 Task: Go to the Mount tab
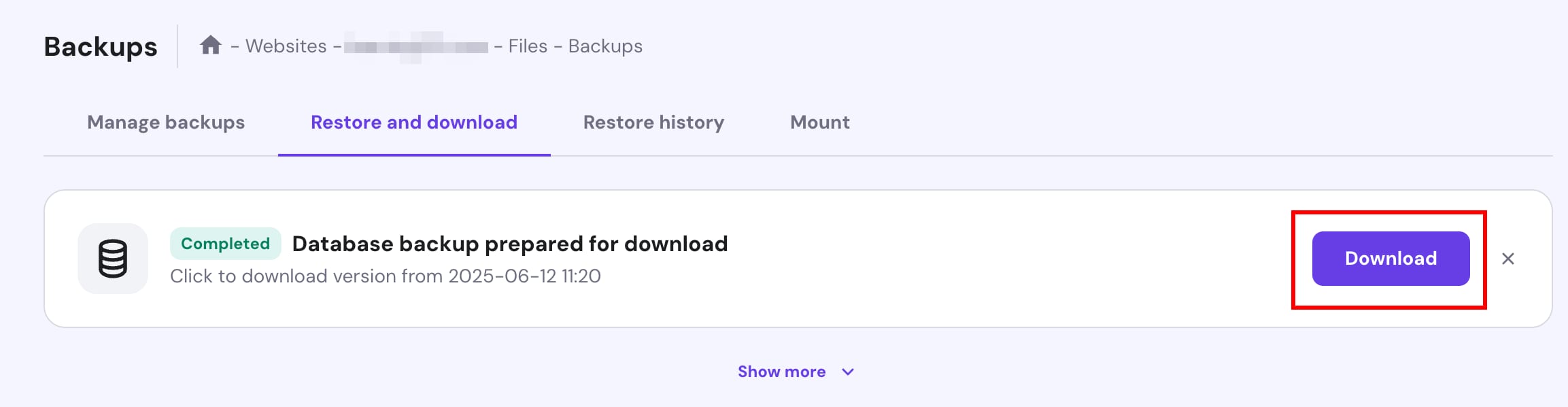pyautogui.click(x=819, y=123)
